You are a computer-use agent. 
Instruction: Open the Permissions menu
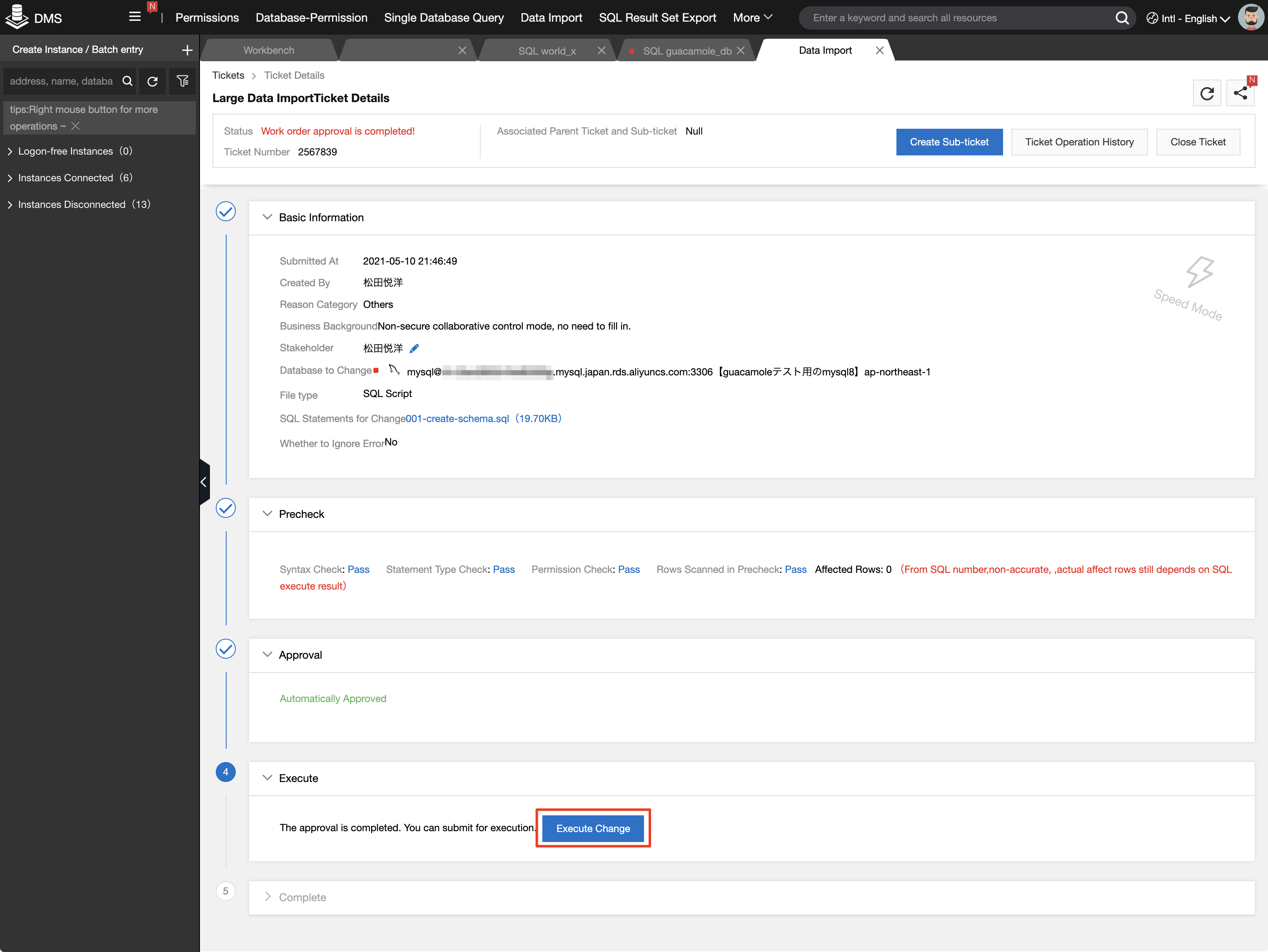click(x=207, y=18)
